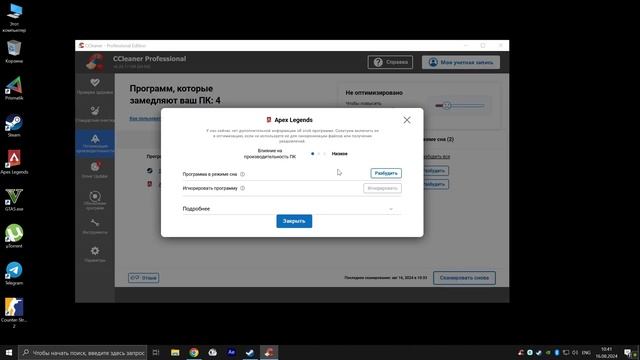Open the taskbar clock and date
The height and width of the screenshot is (360, 640).
point(607,352)
